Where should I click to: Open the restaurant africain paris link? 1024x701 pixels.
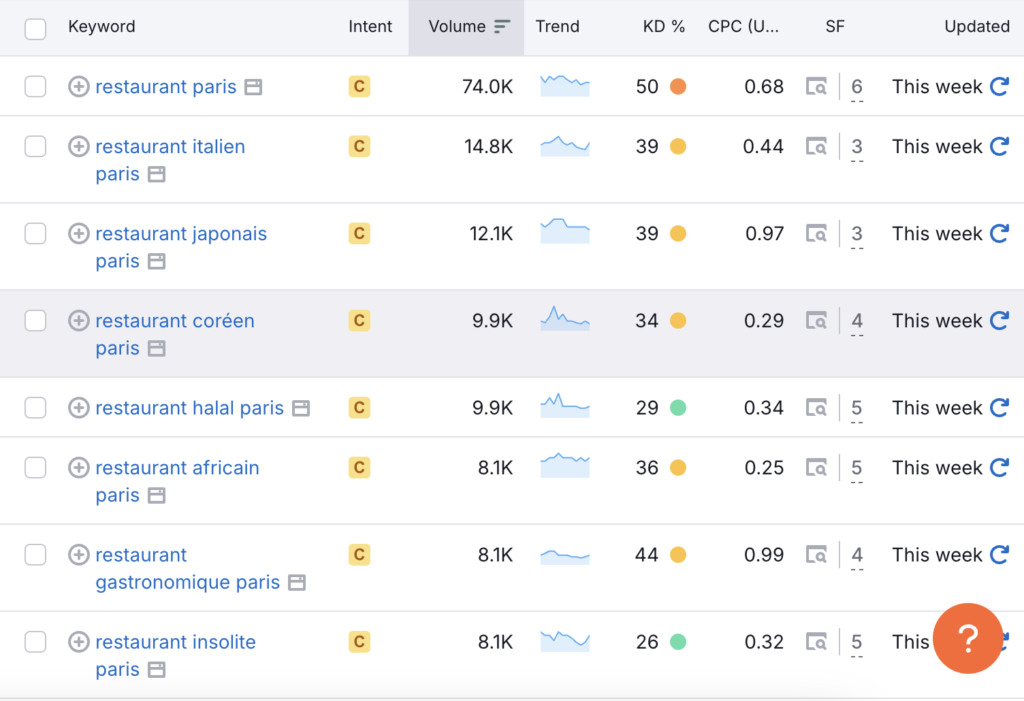pyautogui.click(x=177, y=481)
